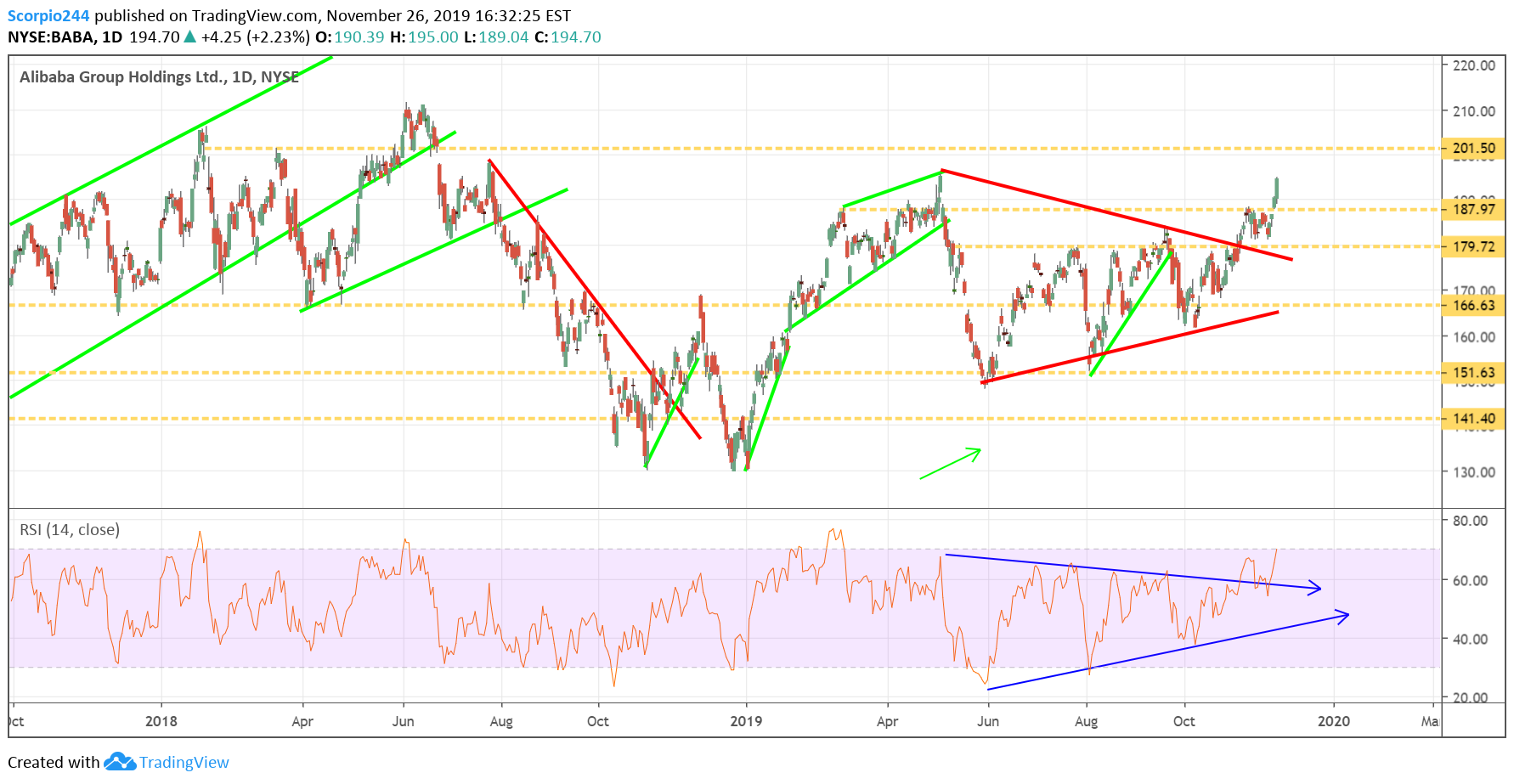1514x784 pixels.
Task: Click the RSI 40.00 axis value
Action: click(x=1471, y=639)
